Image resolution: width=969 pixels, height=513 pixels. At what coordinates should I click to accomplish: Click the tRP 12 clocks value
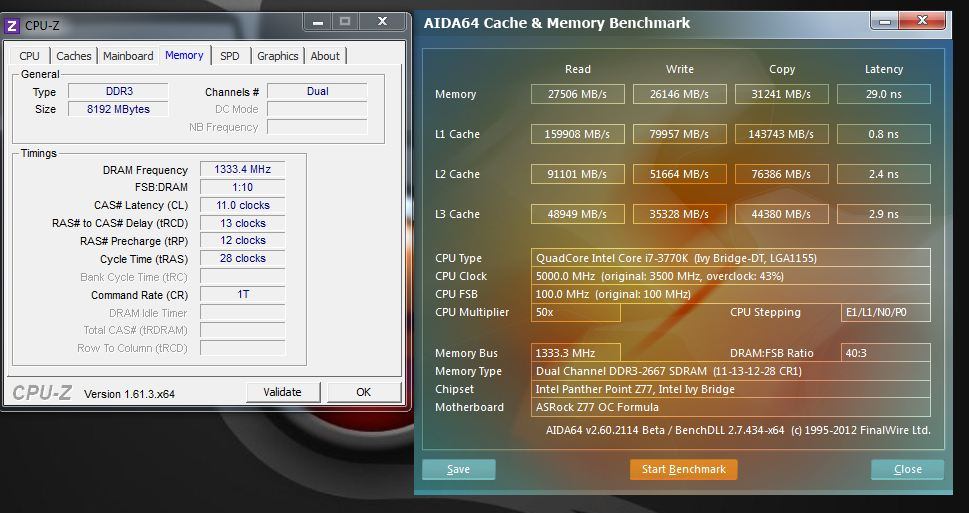(x=242, y=240)
